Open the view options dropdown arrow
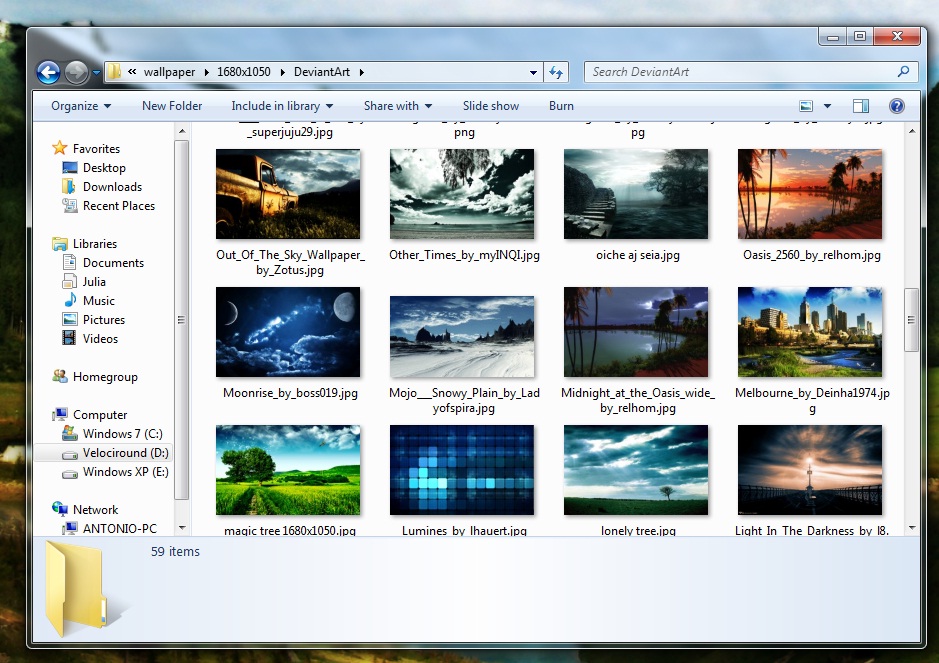939x663 pixels. click(x=827, y=106)
